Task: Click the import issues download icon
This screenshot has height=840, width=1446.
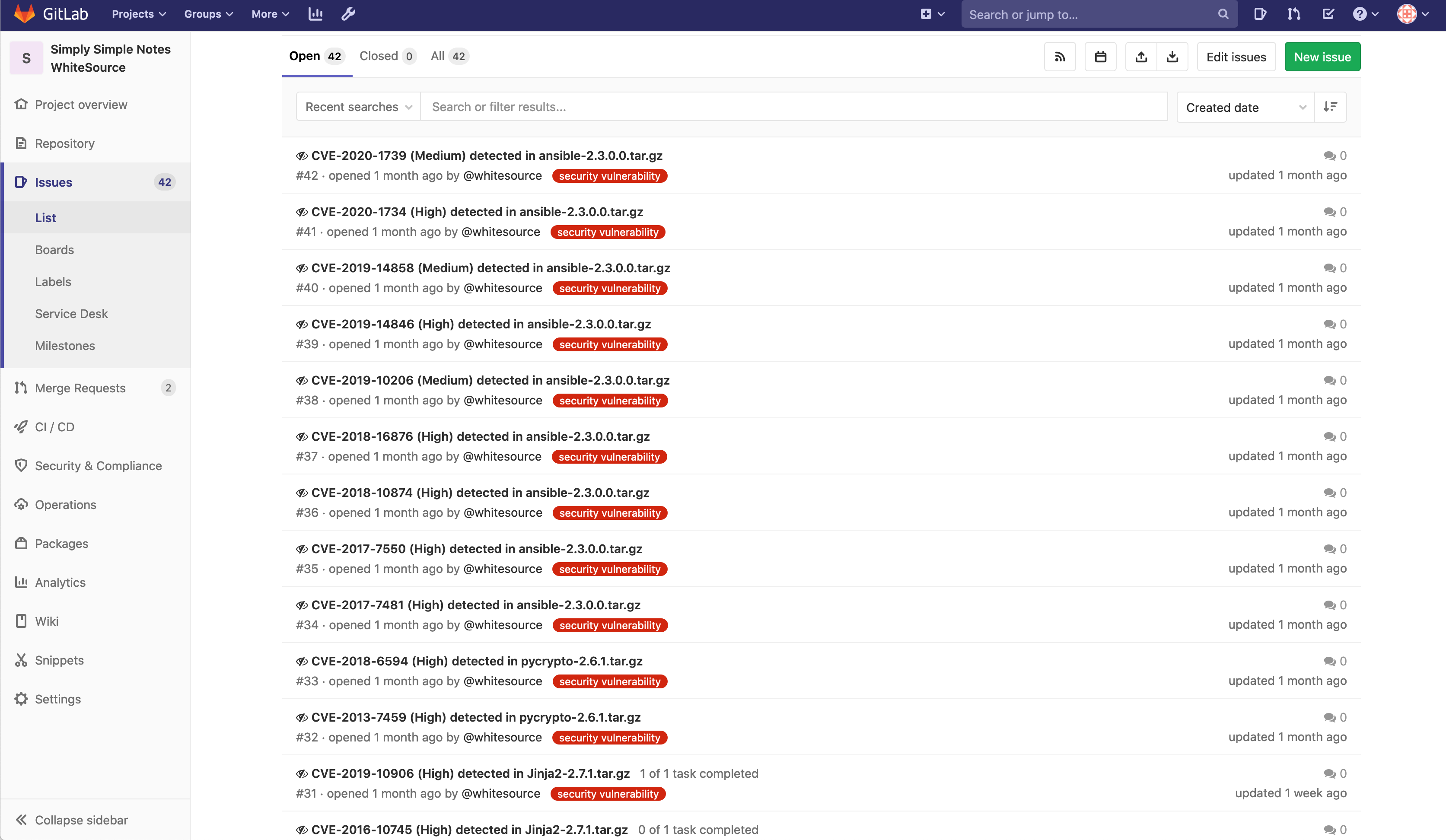Action: pyautogui.click(x=1172, y=57)
